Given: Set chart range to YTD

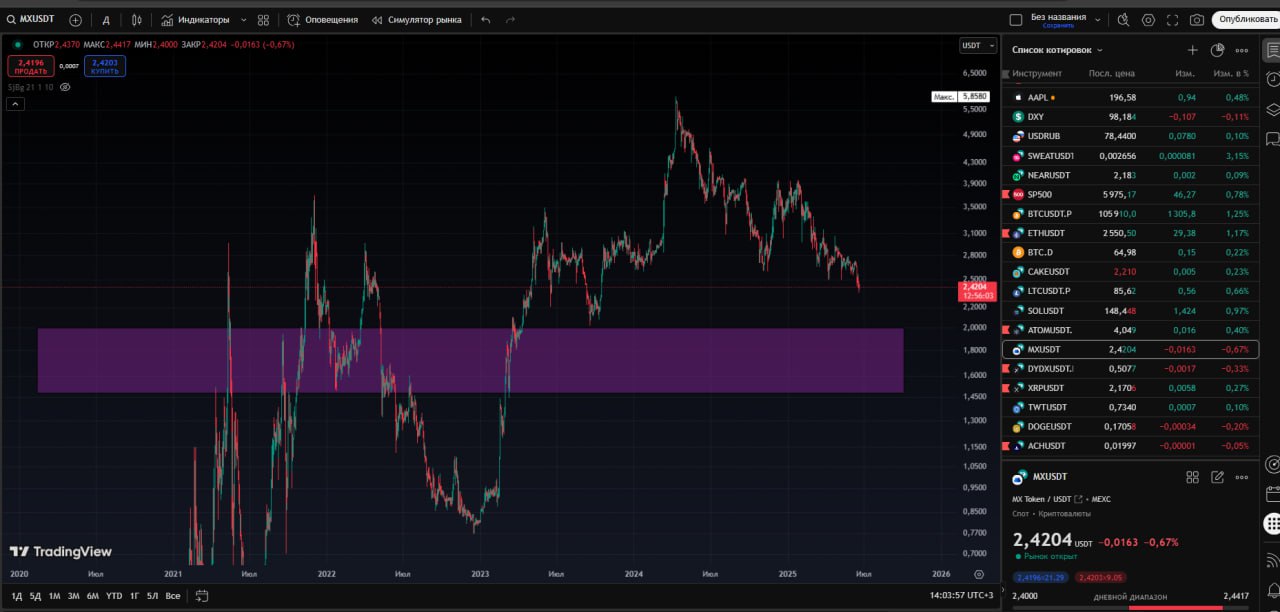Looking at the screenshot, I should point(113,596).
